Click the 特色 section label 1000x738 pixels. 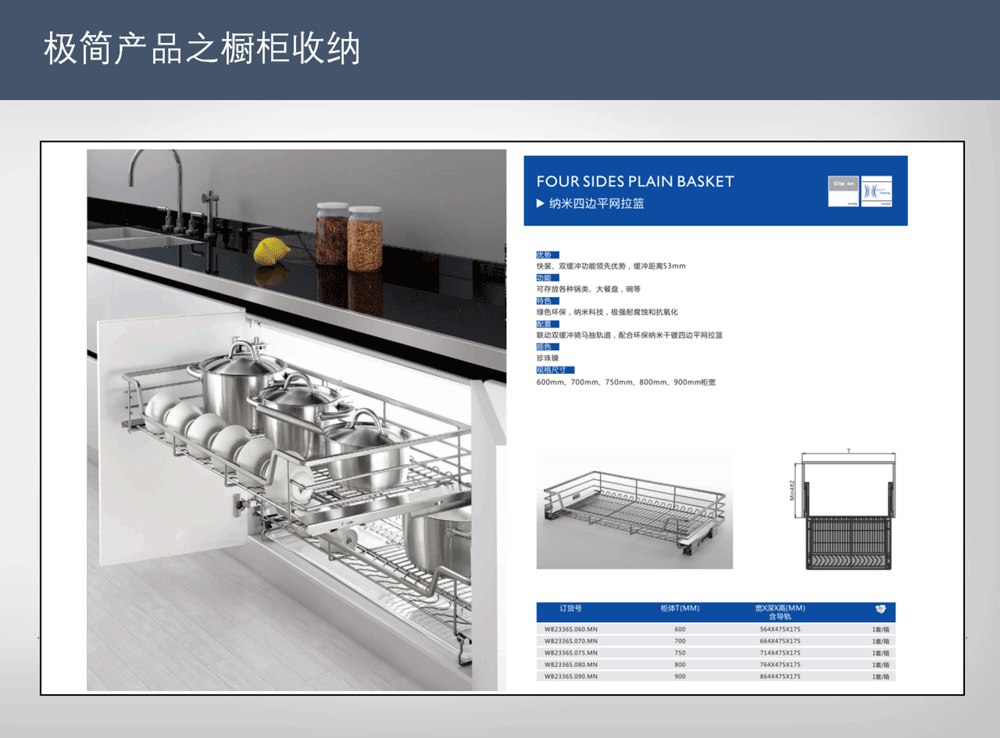click(x=547, y=300)
